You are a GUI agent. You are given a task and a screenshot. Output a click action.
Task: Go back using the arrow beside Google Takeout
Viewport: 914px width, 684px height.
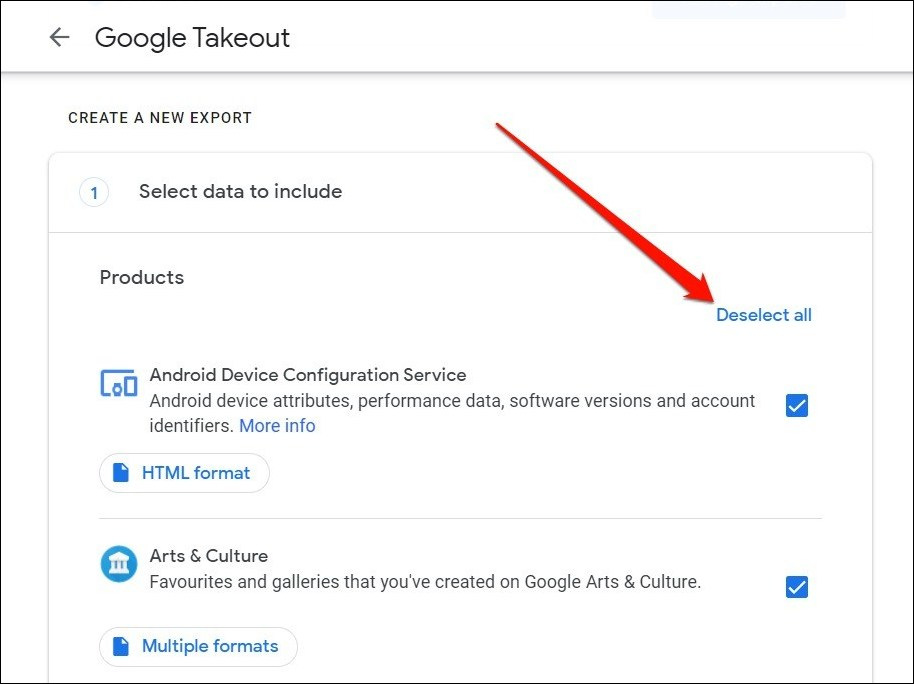[x=59, y=37]
